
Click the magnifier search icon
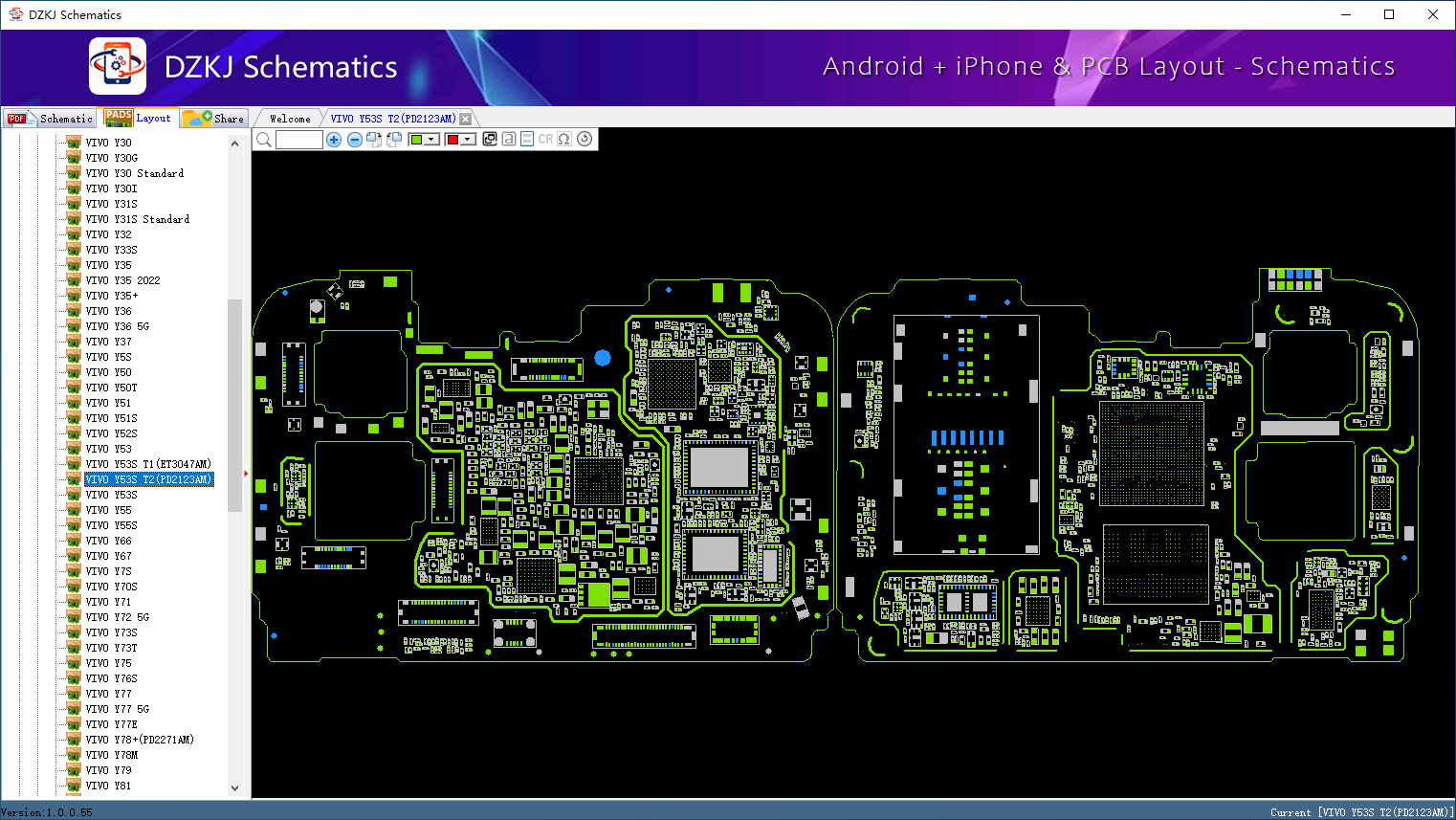264,140
